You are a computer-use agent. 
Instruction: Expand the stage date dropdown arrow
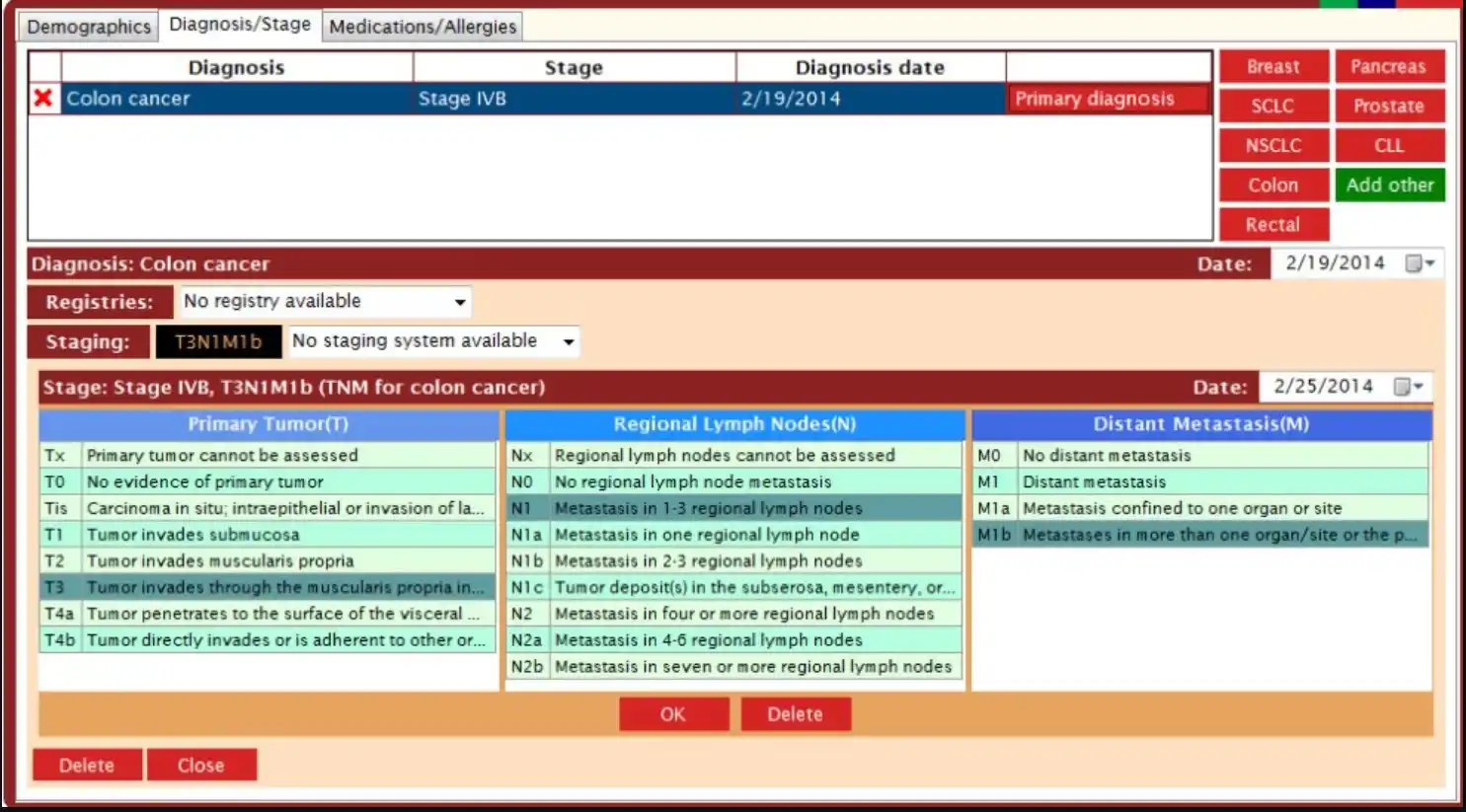tap(1420, 386)
